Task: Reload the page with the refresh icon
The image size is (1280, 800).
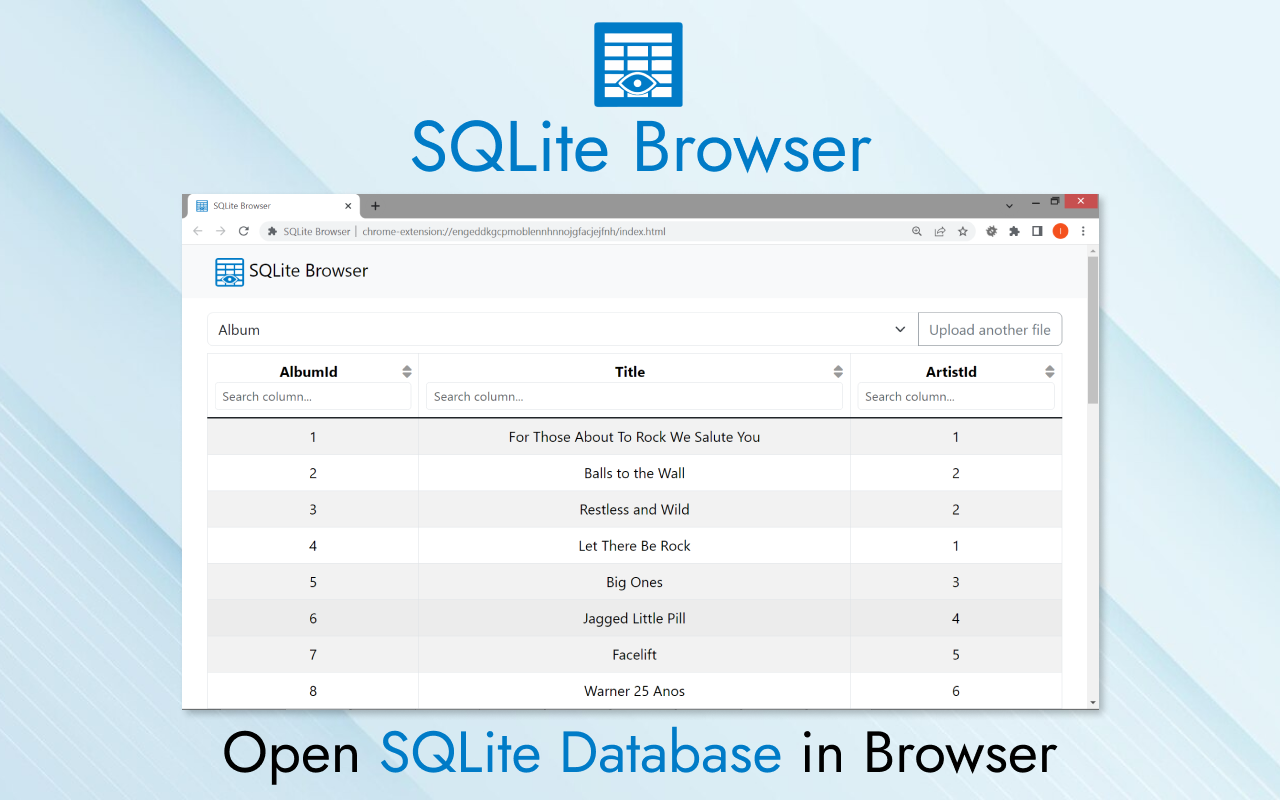Action: 243,231
